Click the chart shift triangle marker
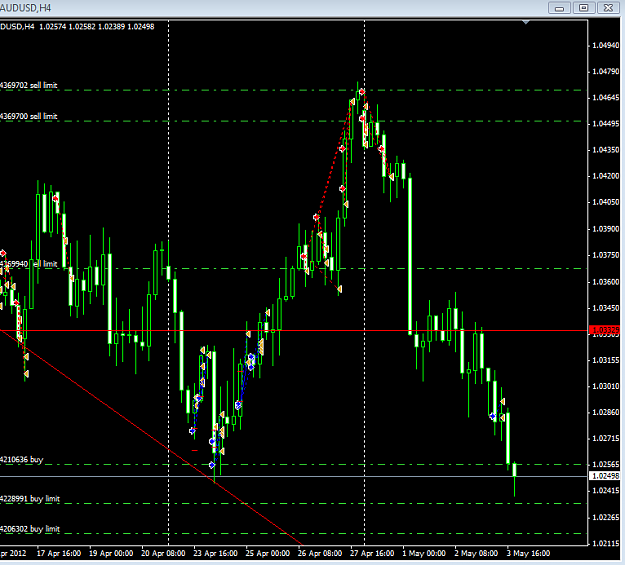The height and width of the screenshot is (565, 625). (526, 23)
